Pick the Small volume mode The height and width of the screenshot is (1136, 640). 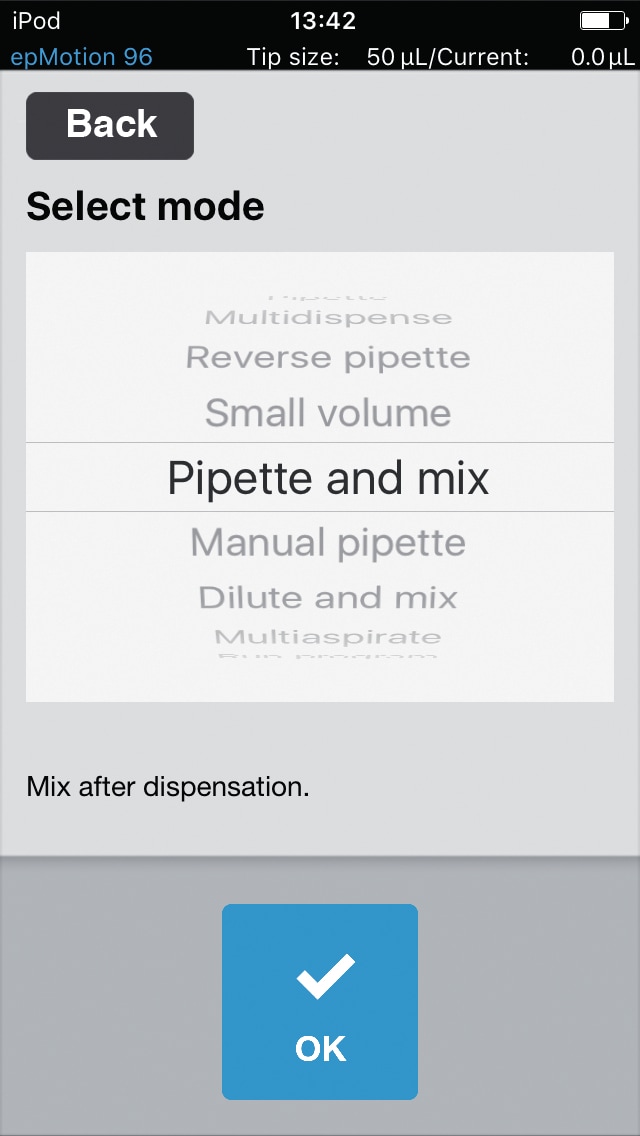pyautogui.click(x=328, y=413)
